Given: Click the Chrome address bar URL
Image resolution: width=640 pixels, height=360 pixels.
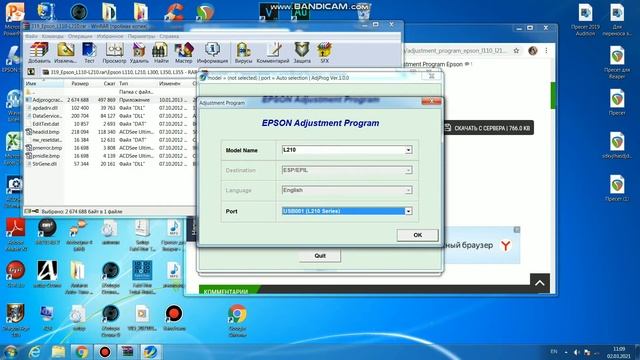Looking at the screenshot, I should tap(455, 51).
